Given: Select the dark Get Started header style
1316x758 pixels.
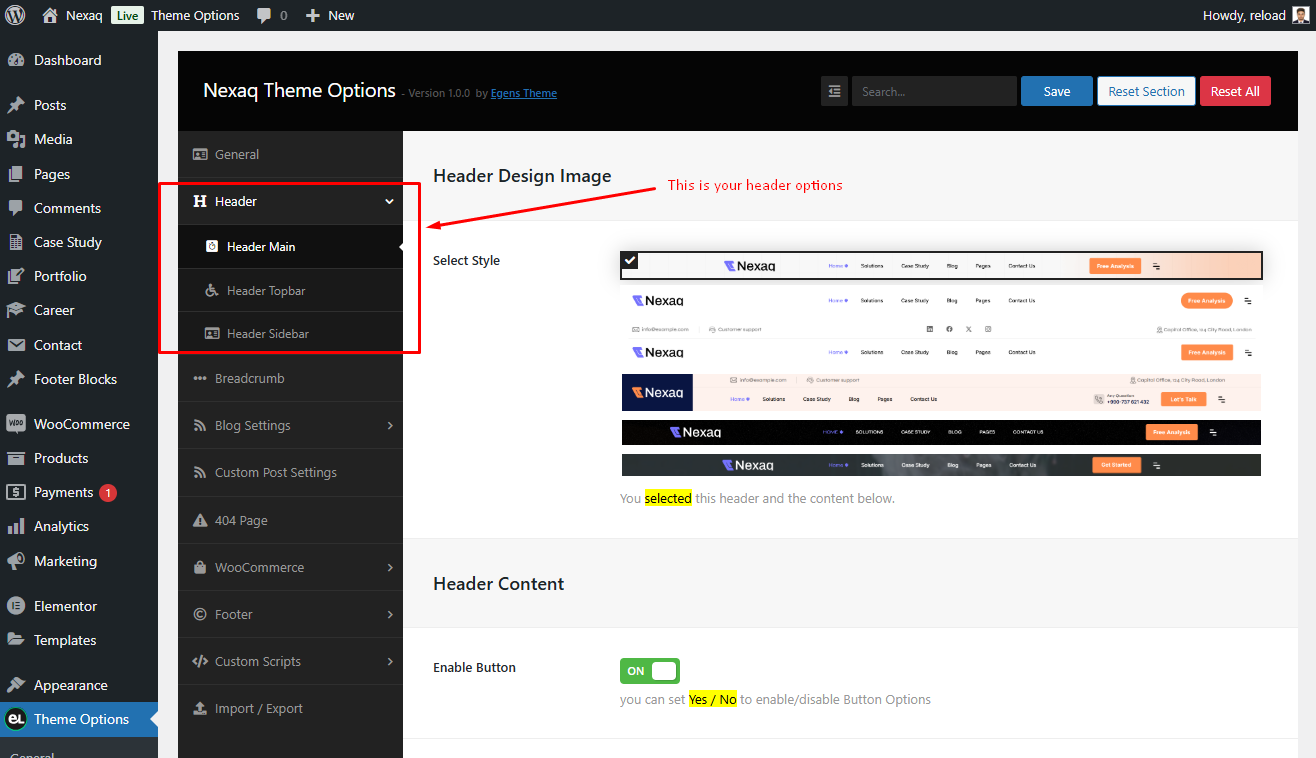Looking at the screenshot, I should [x=941, y=465].
